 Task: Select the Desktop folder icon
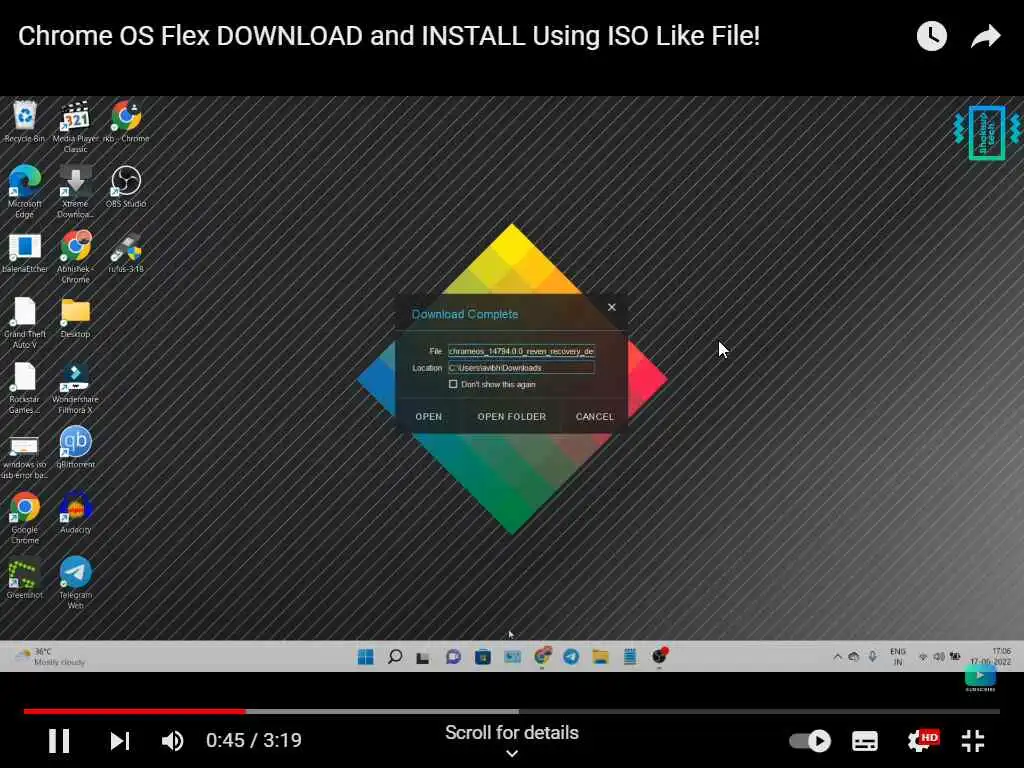point(75,318)
